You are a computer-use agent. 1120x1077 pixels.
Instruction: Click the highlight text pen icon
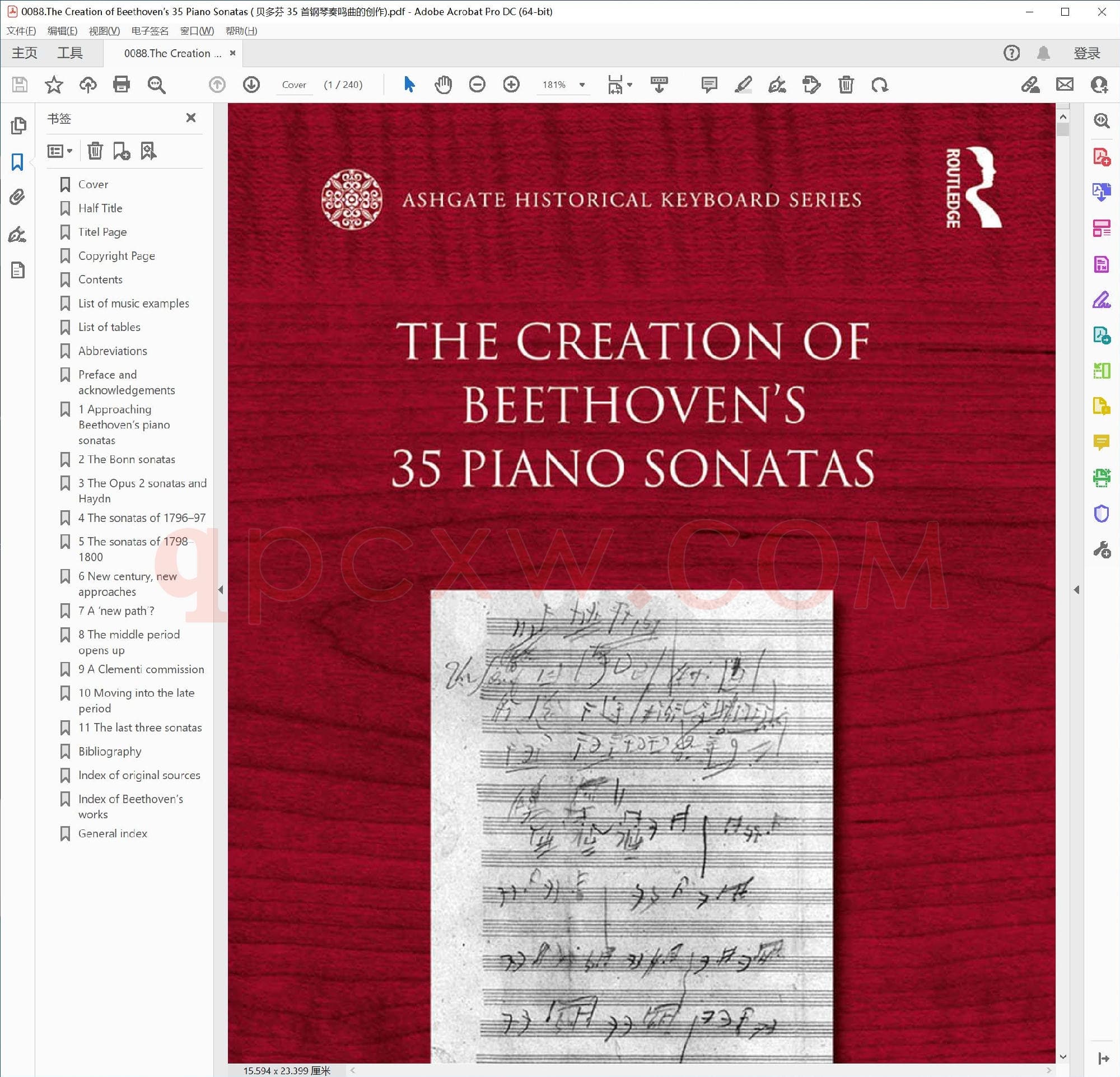pos(743,85)
